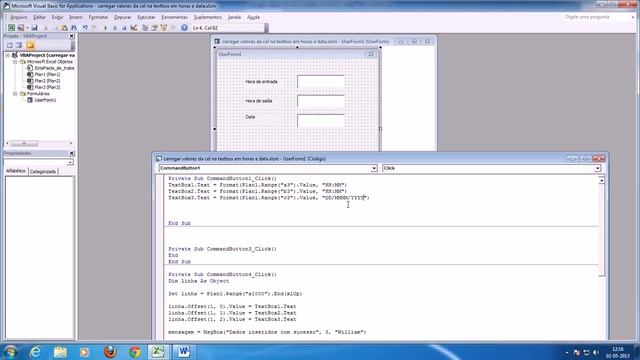
Task: Open the Executar menu
Action: [x=146, y=17]
